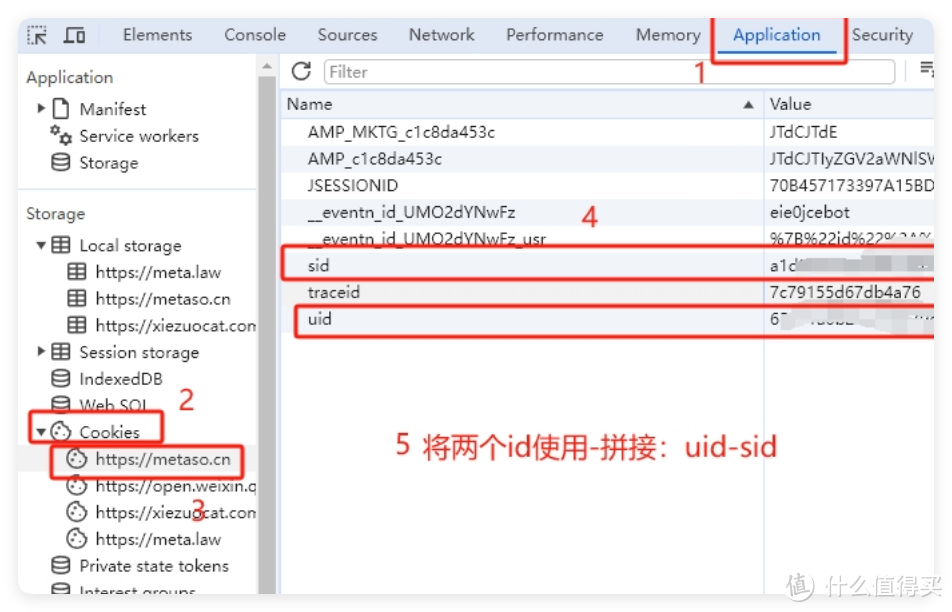Click the Session storage table icon
This screenshot has height=612, width=952.
click(61, 352)
